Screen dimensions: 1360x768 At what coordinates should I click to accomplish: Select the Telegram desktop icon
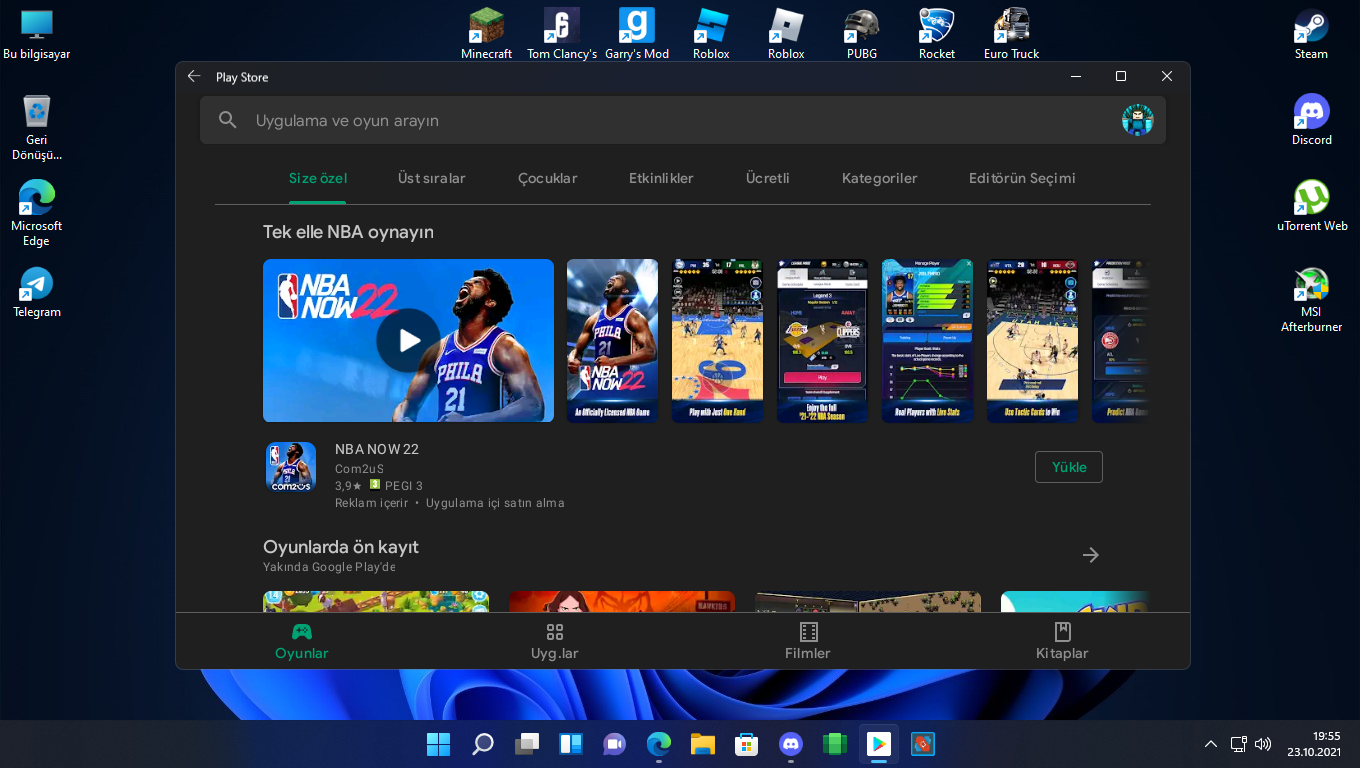click(x=37, y=292)
